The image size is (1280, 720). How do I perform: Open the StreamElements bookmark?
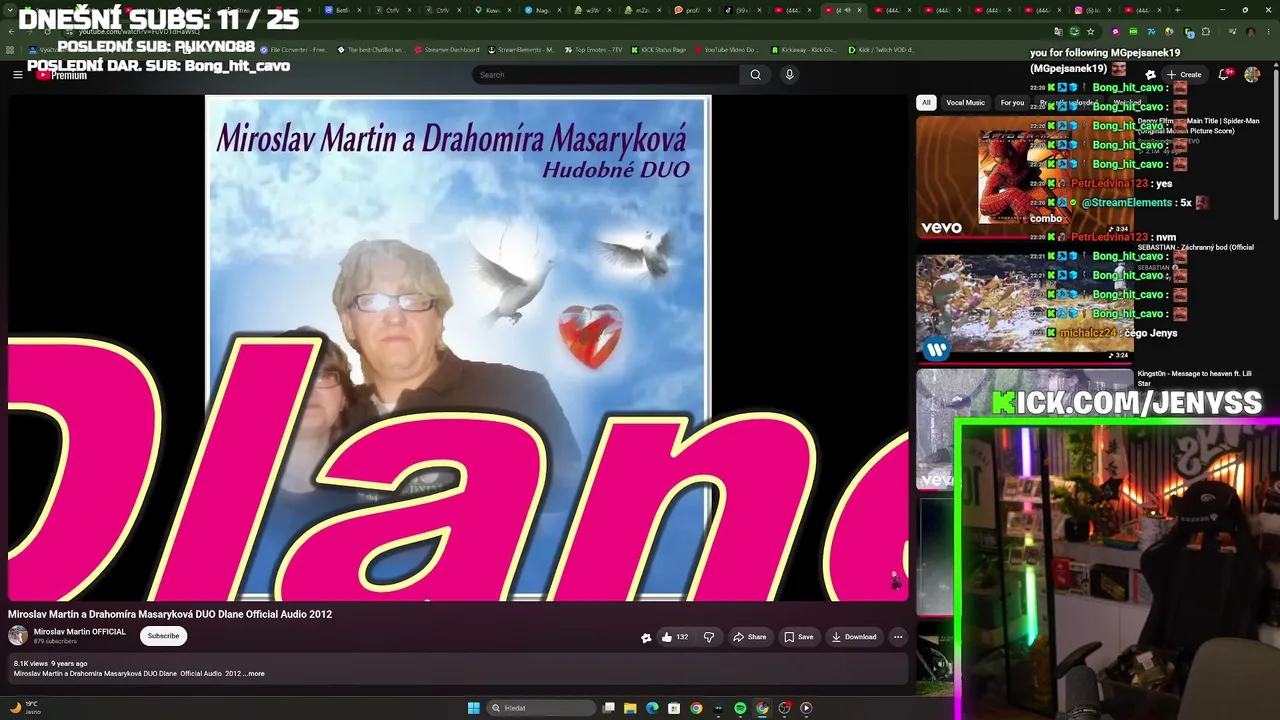coord(520,49)
